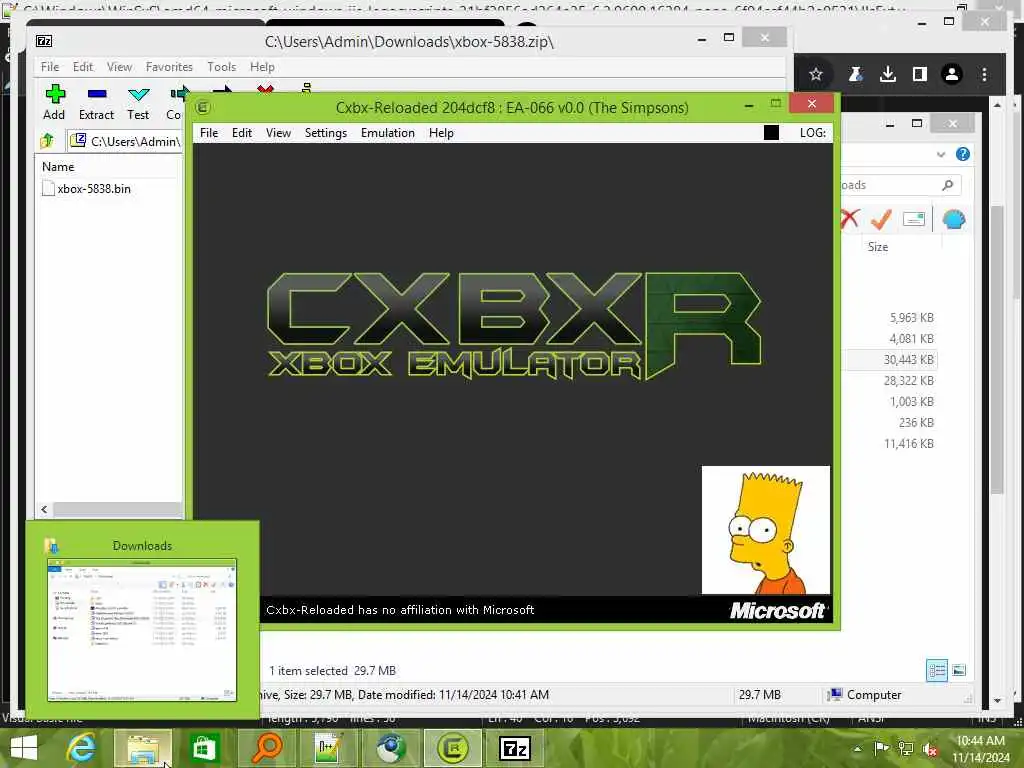
Task: Click the bookmark star icon in browser
Action: click(816, 74)
